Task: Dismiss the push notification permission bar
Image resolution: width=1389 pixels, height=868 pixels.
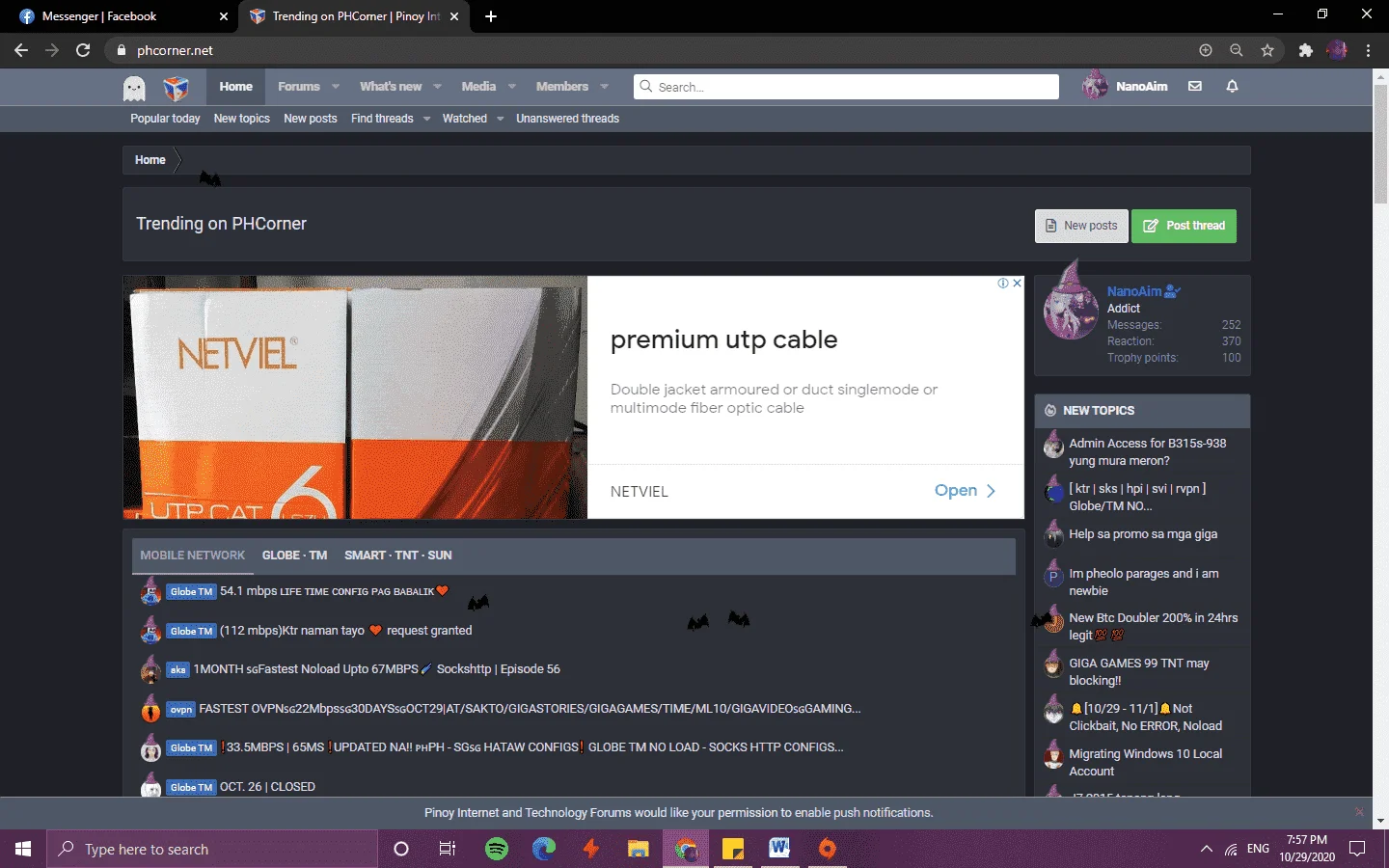Action: click(1359, 812)
